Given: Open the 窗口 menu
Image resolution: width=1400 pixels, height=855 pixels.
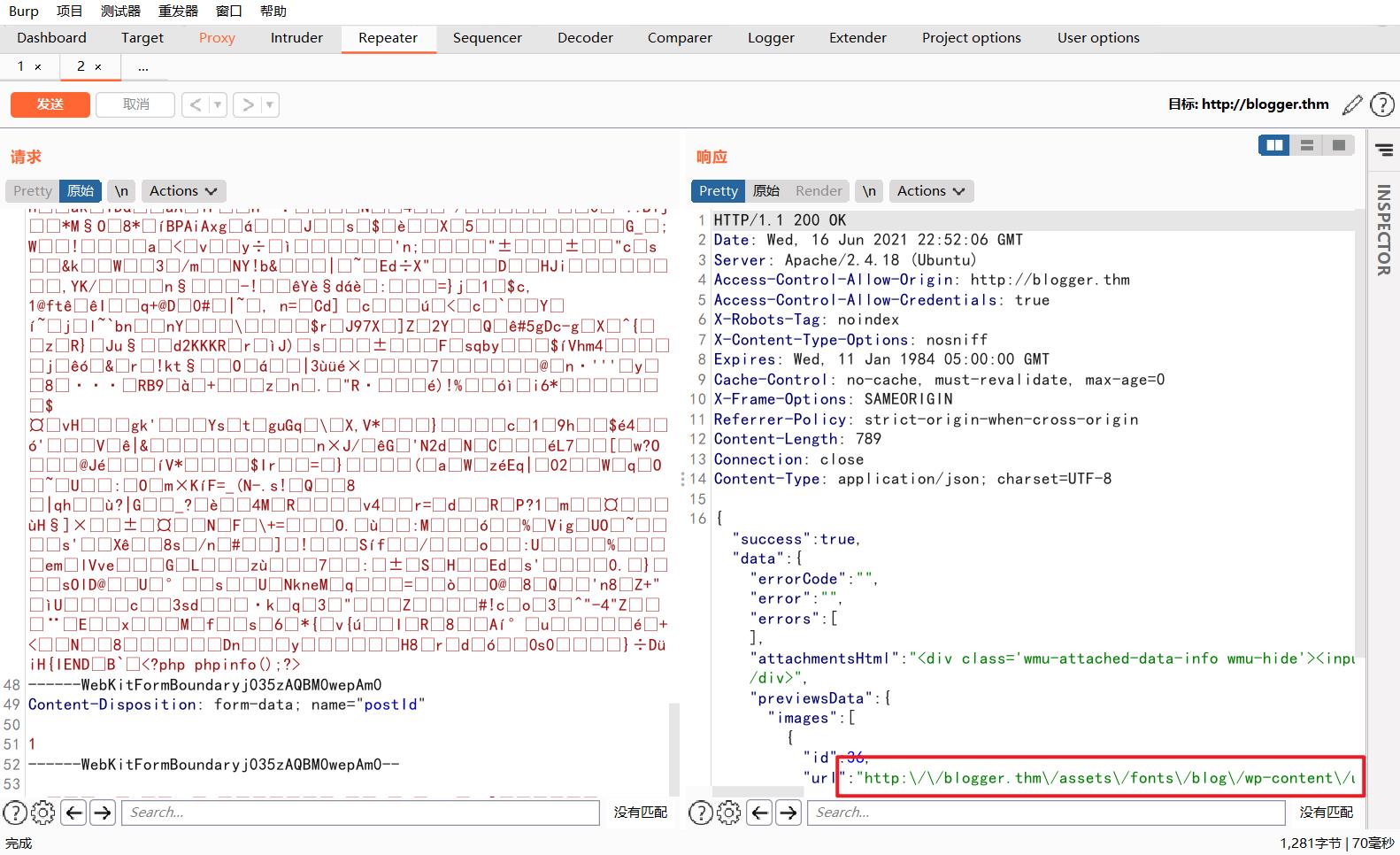Looking at the screenshot, I should click(x=228, y=11).
